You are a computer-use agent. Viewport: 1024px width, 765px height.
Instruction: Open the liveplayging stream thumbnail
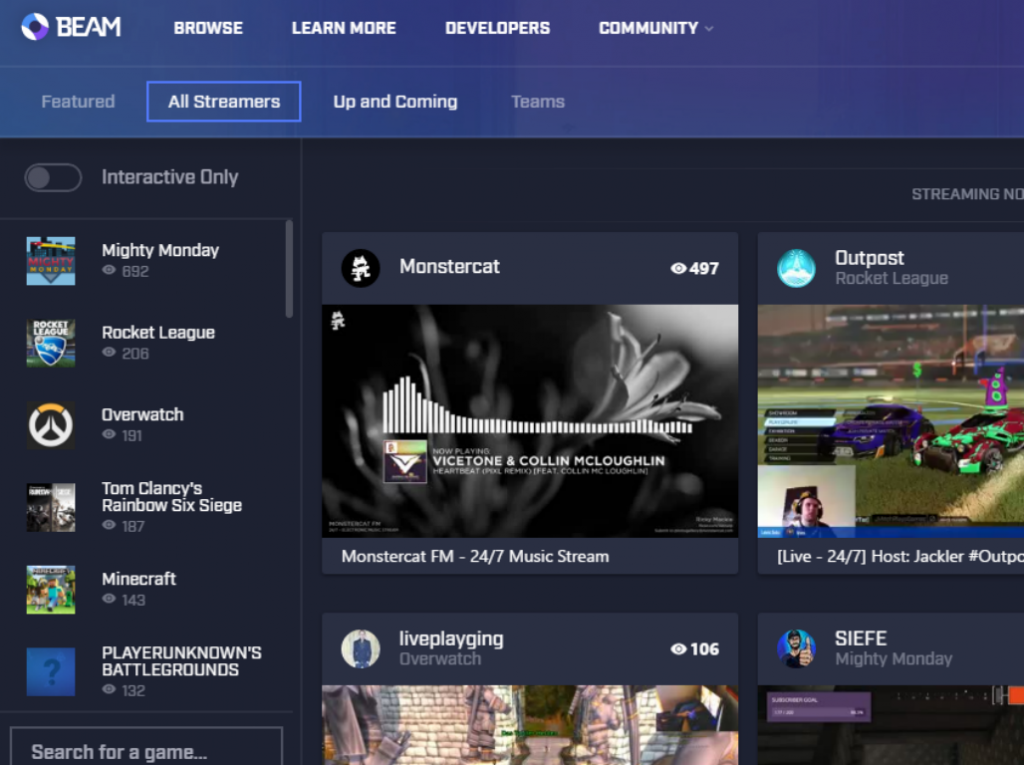click(x=530, y=724)
